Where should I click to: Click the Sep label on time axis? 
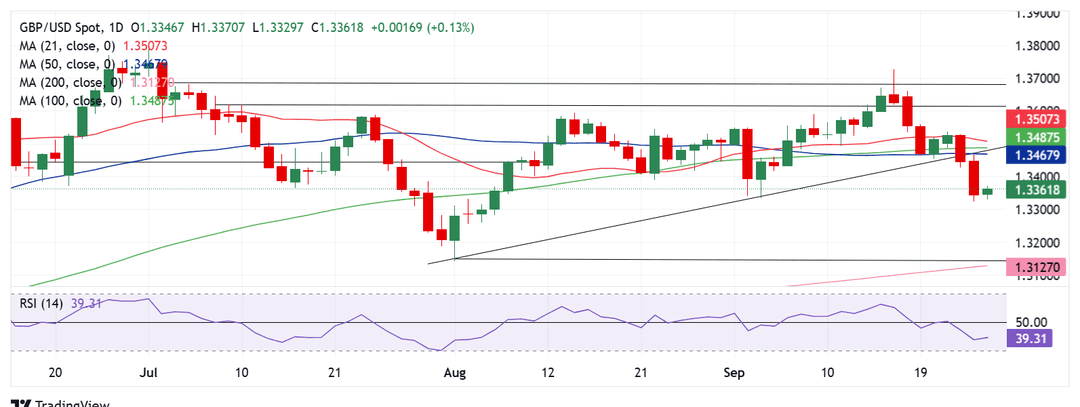(735, 372)
